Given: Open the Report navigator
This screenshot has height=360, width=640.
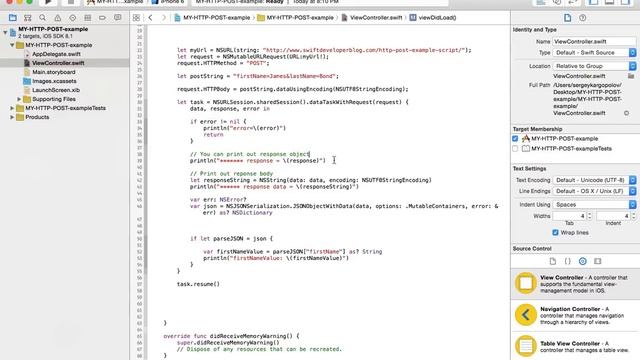Looking at the screenshot, I should pos(118,18).
